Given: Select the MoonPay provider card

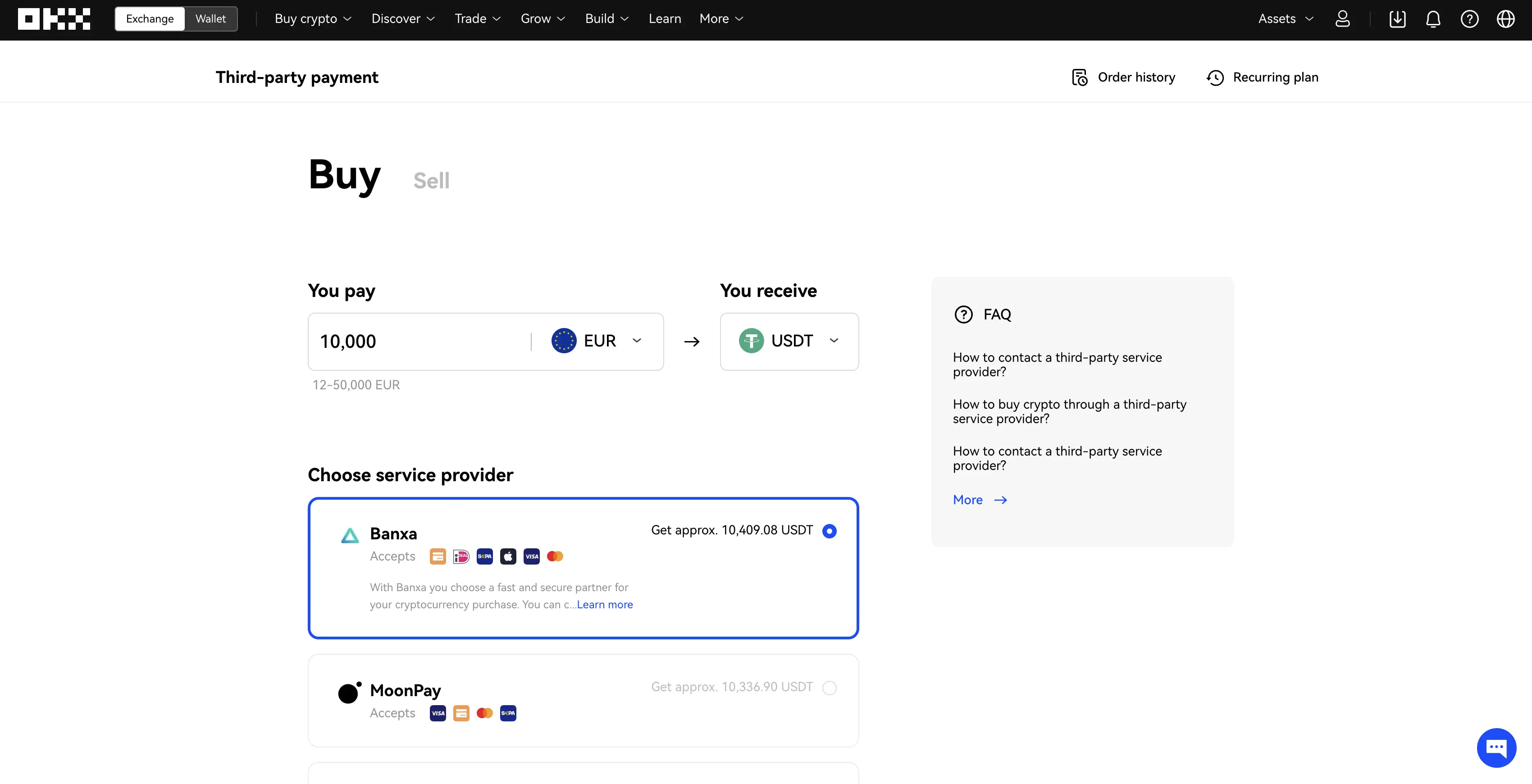Looking at the screenshot, I should pos(583,701).
